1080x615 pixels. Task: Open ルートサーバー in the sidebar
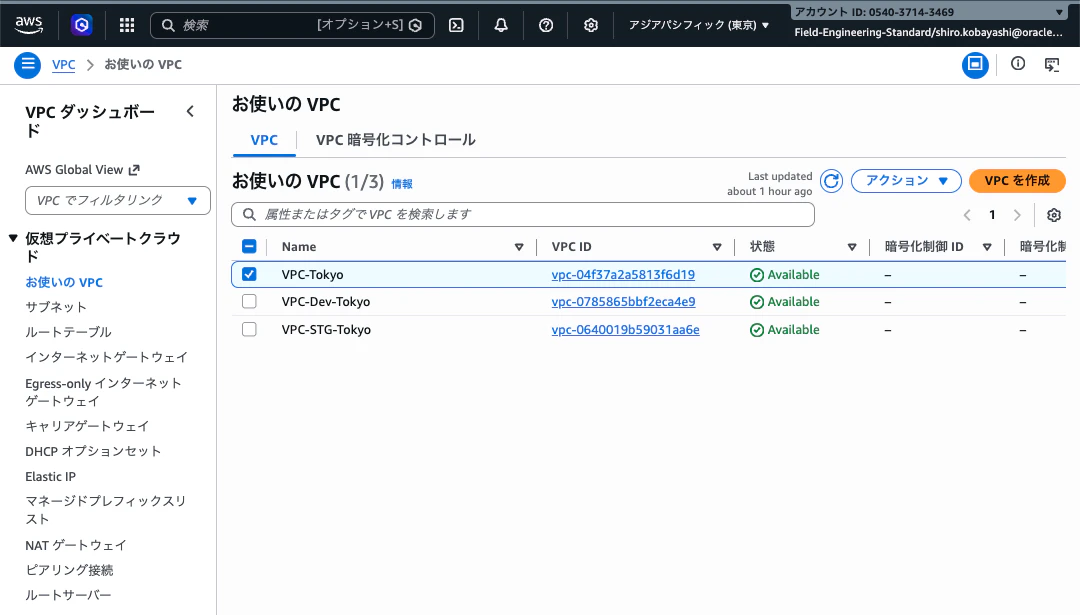pos(68,595)
